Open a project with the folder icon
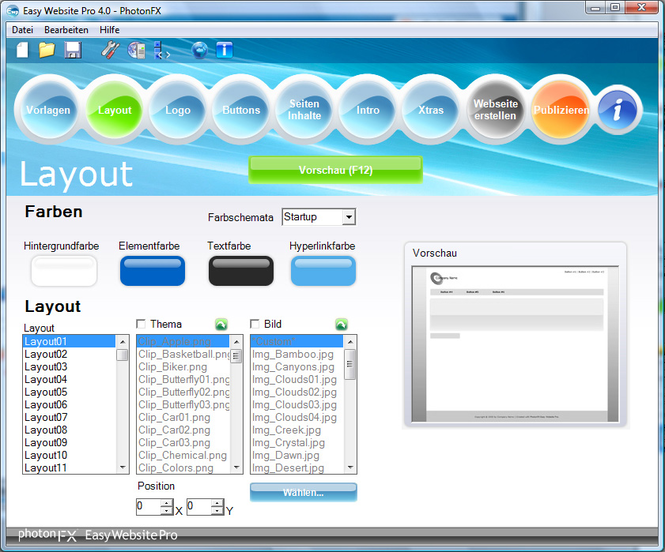Image resolution: width=665 pixels, height=552 pixels. click(47, 50)
